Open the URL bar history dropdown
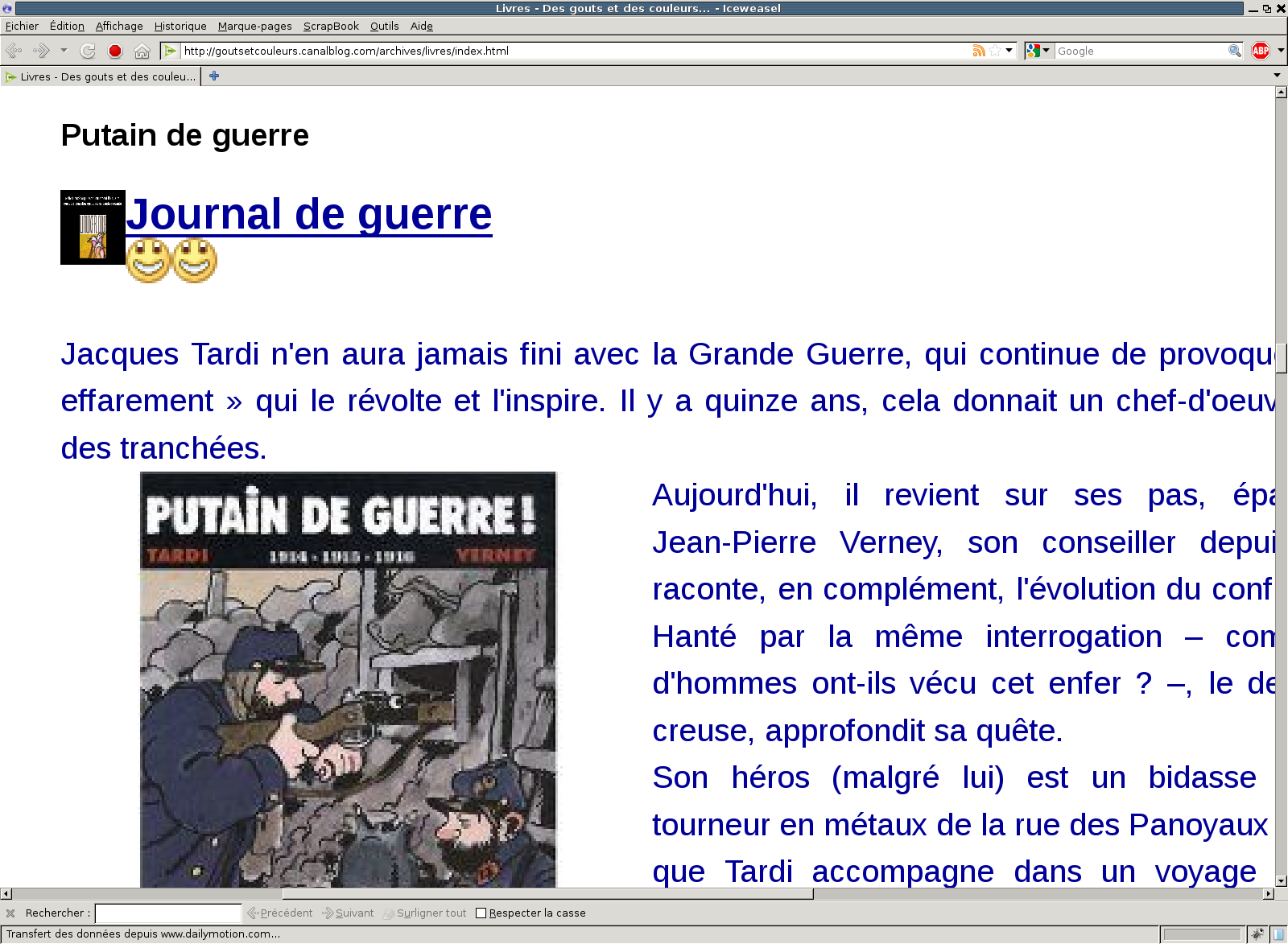 [x=1009, y=51]
